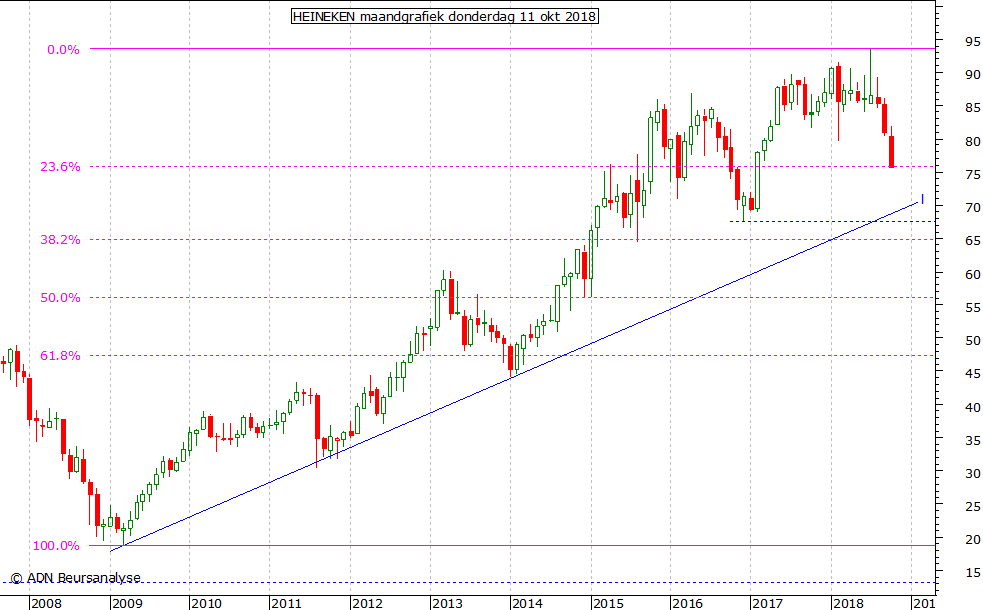
Task: Select the 70 price label on price axis
Action: tap(973, 208)
